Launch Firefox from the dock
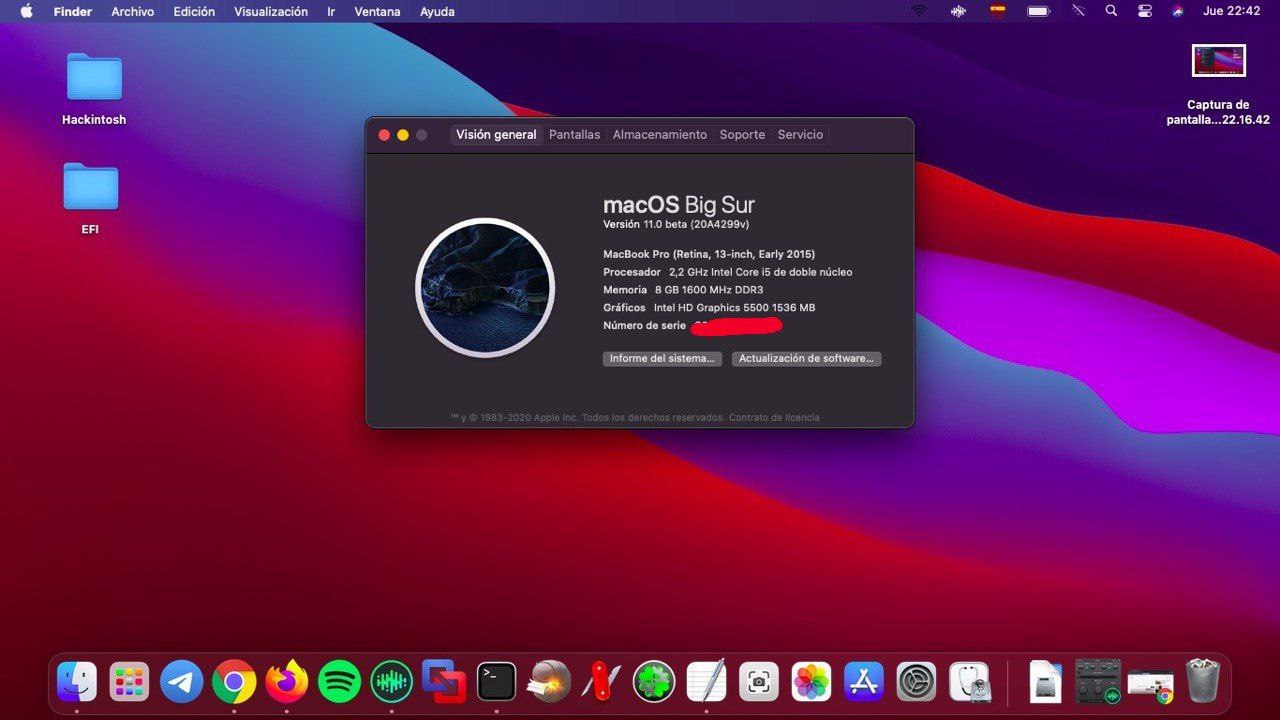Screen dimensions: 1280x720 [x=287, y=682]
